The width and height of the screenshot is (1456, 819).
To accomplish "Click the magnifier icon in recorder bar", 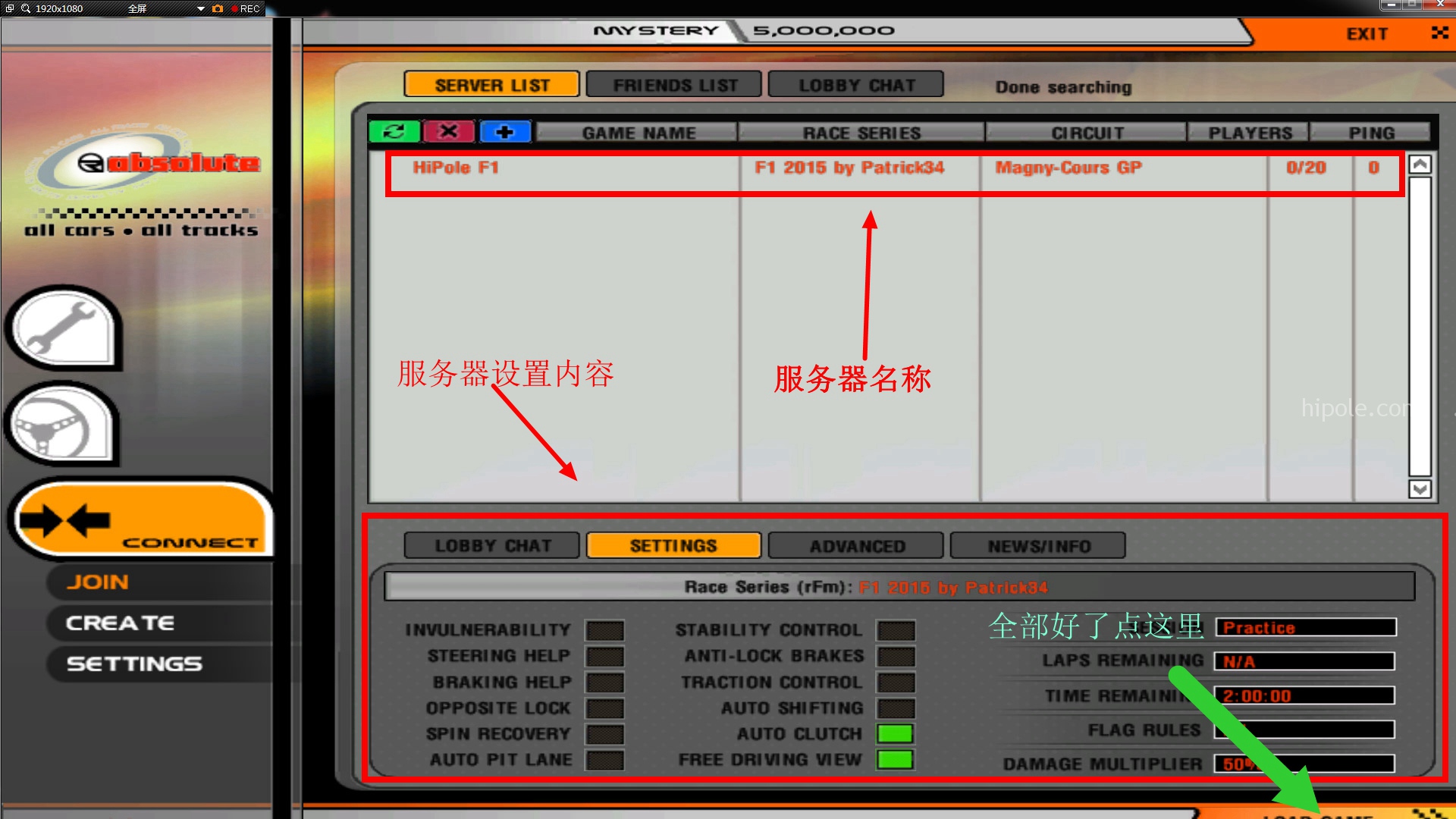I will click(26, 8).
